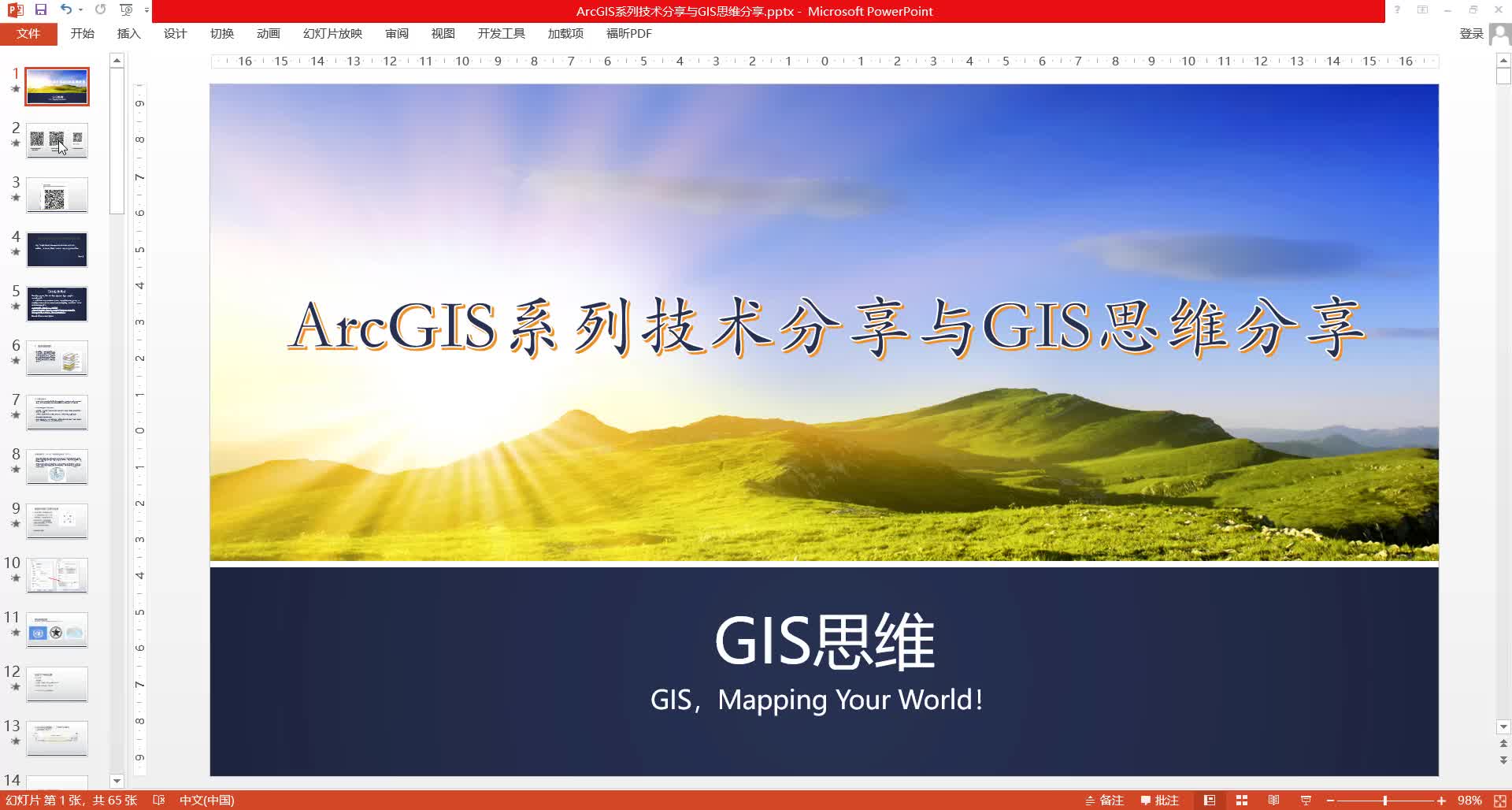1512x810 pixels.
Task: Click zoom out minus button
Action: 1330,800
